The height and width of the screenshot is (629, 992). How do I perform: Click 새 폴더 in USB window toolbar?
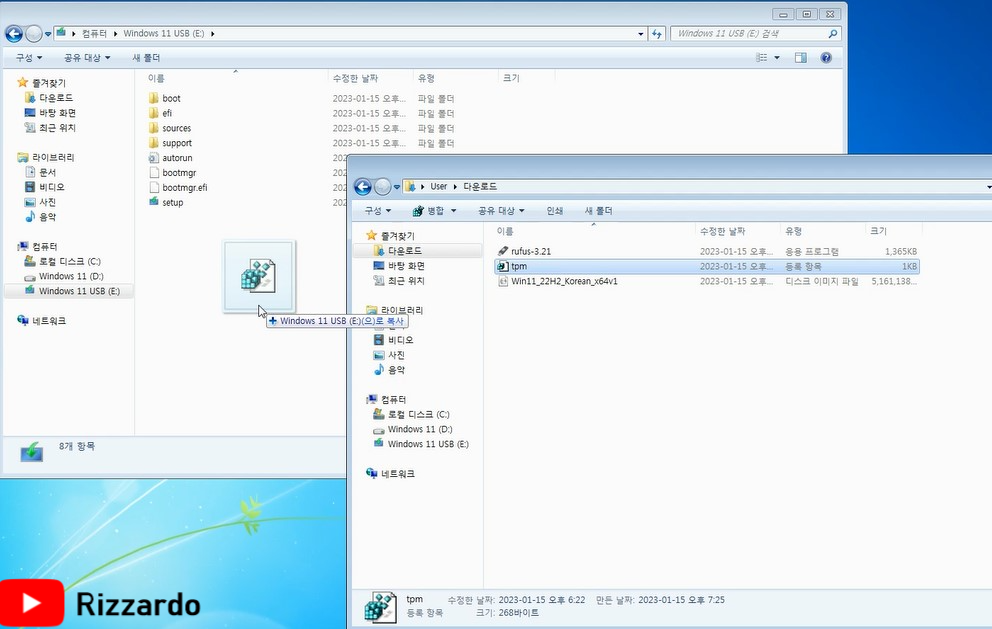click(x=146, y=58)
